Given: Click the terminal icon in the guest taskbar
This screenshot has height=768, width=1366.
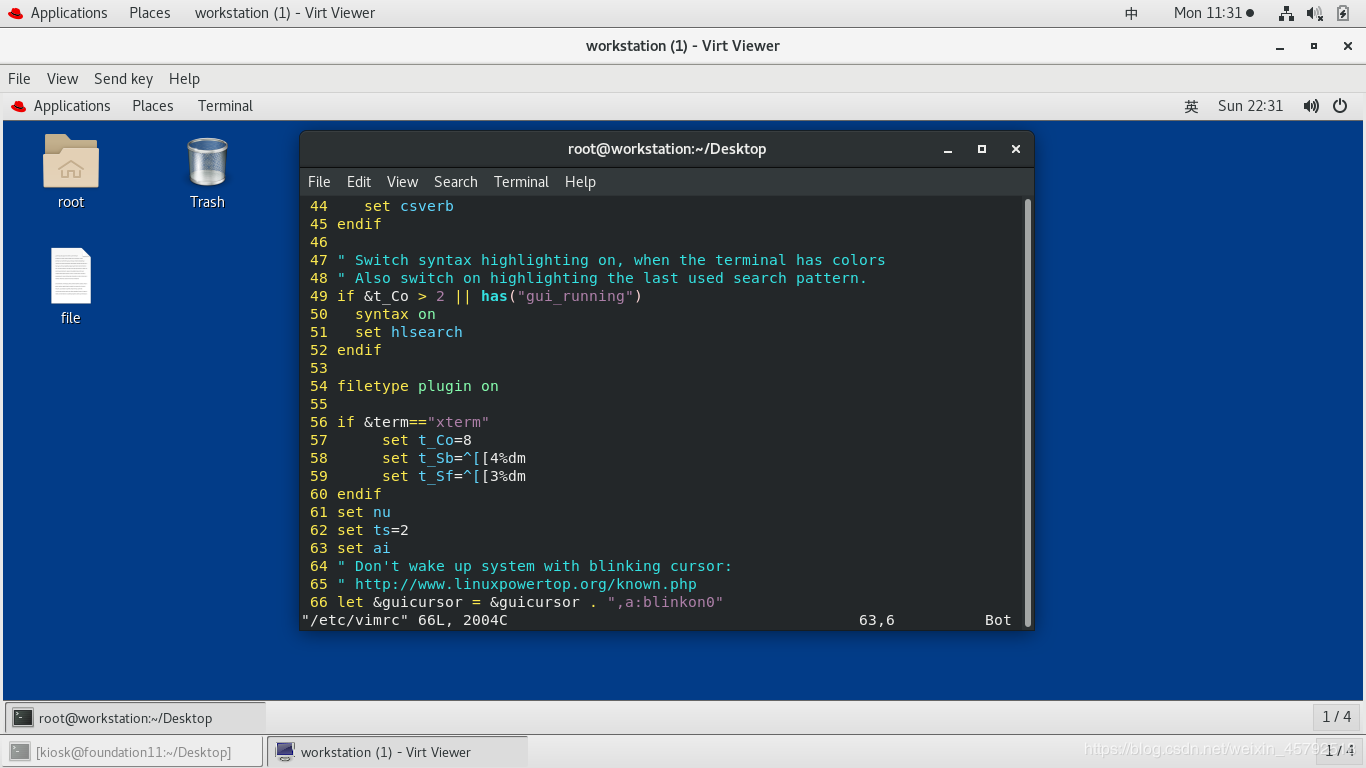Looking at the screenshot, I should tap(23, 717).
